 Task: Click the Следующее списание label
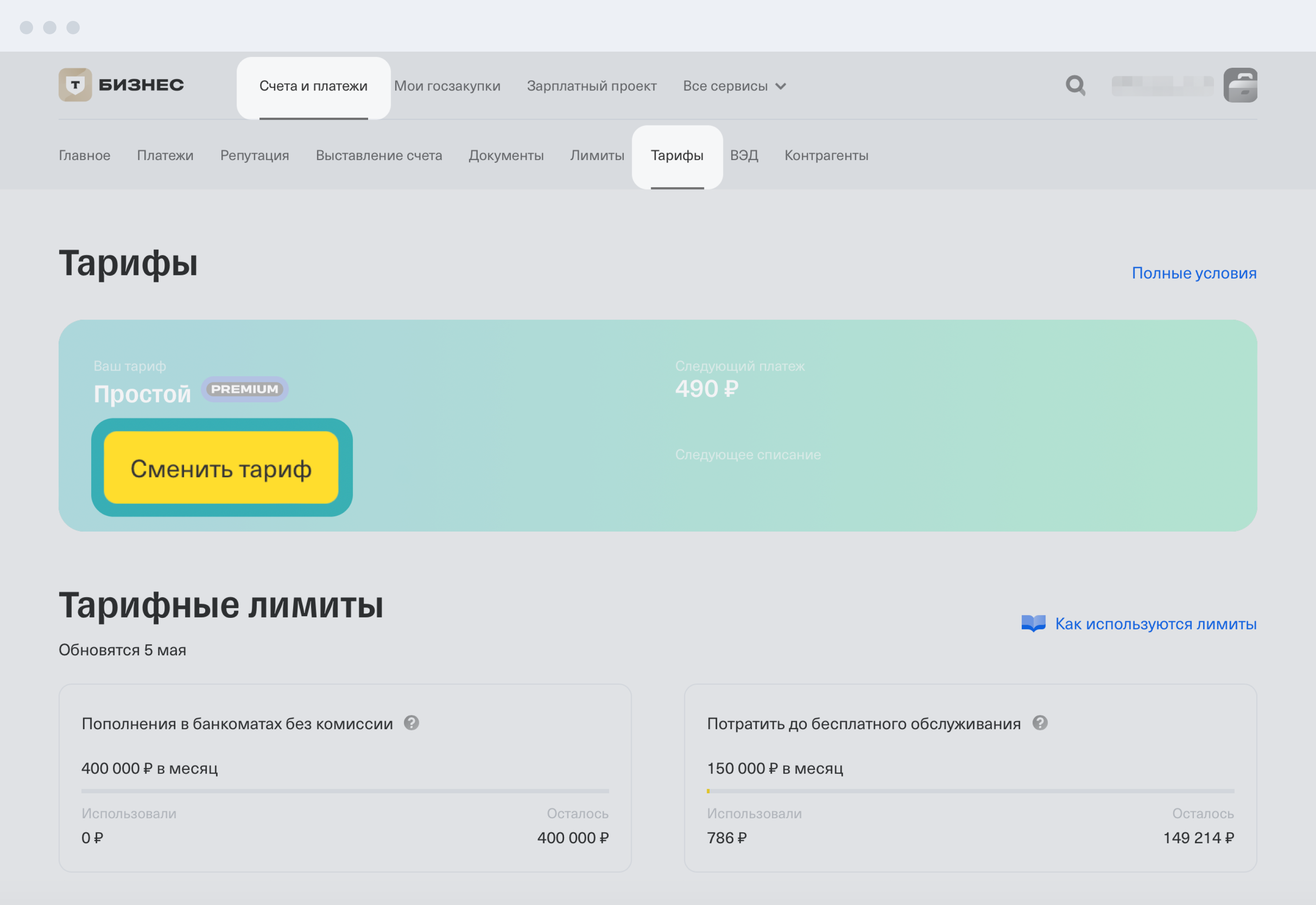pos(748,455)
